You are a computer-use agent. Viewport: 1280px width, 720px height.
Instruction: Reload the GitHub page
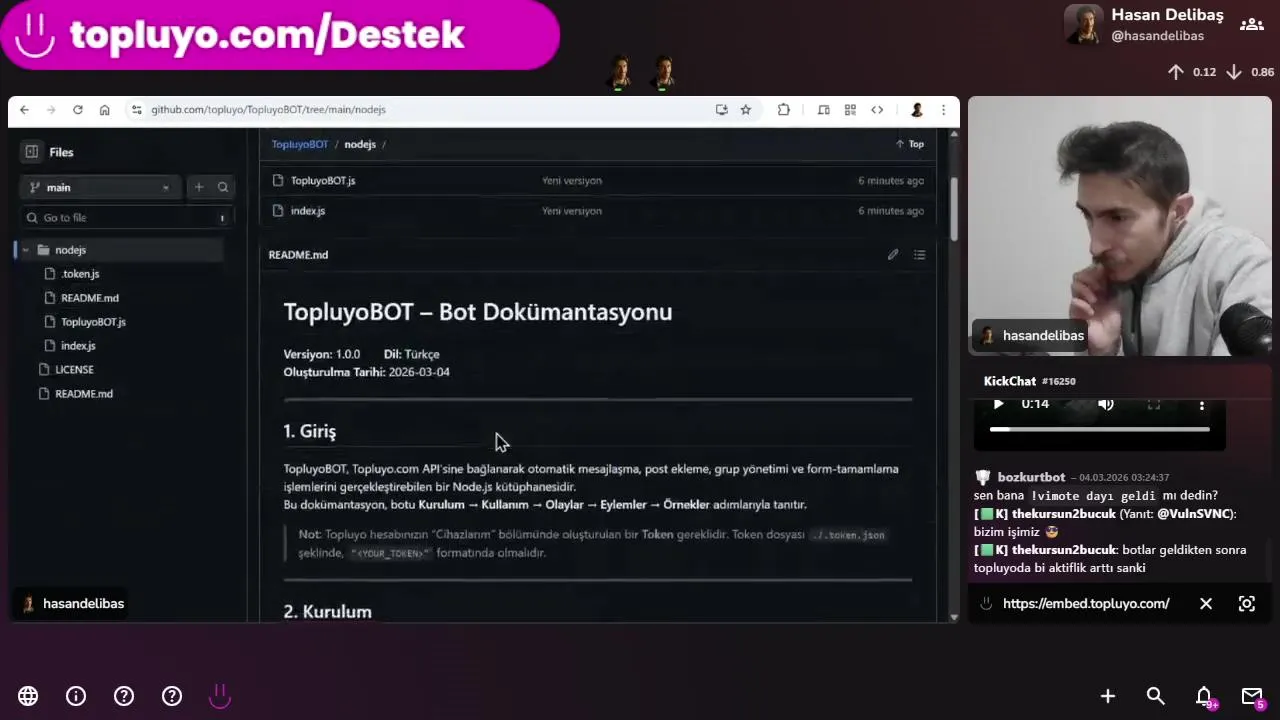[78, 110]
